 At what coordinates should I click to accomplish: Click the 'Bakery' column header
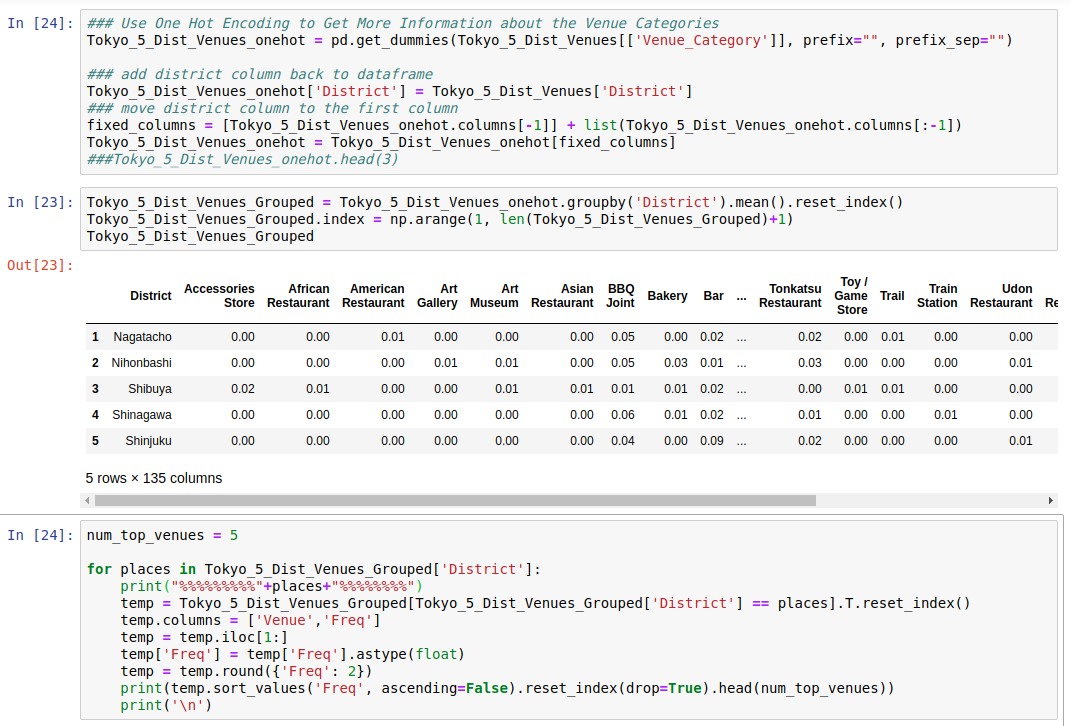(667, 296)
